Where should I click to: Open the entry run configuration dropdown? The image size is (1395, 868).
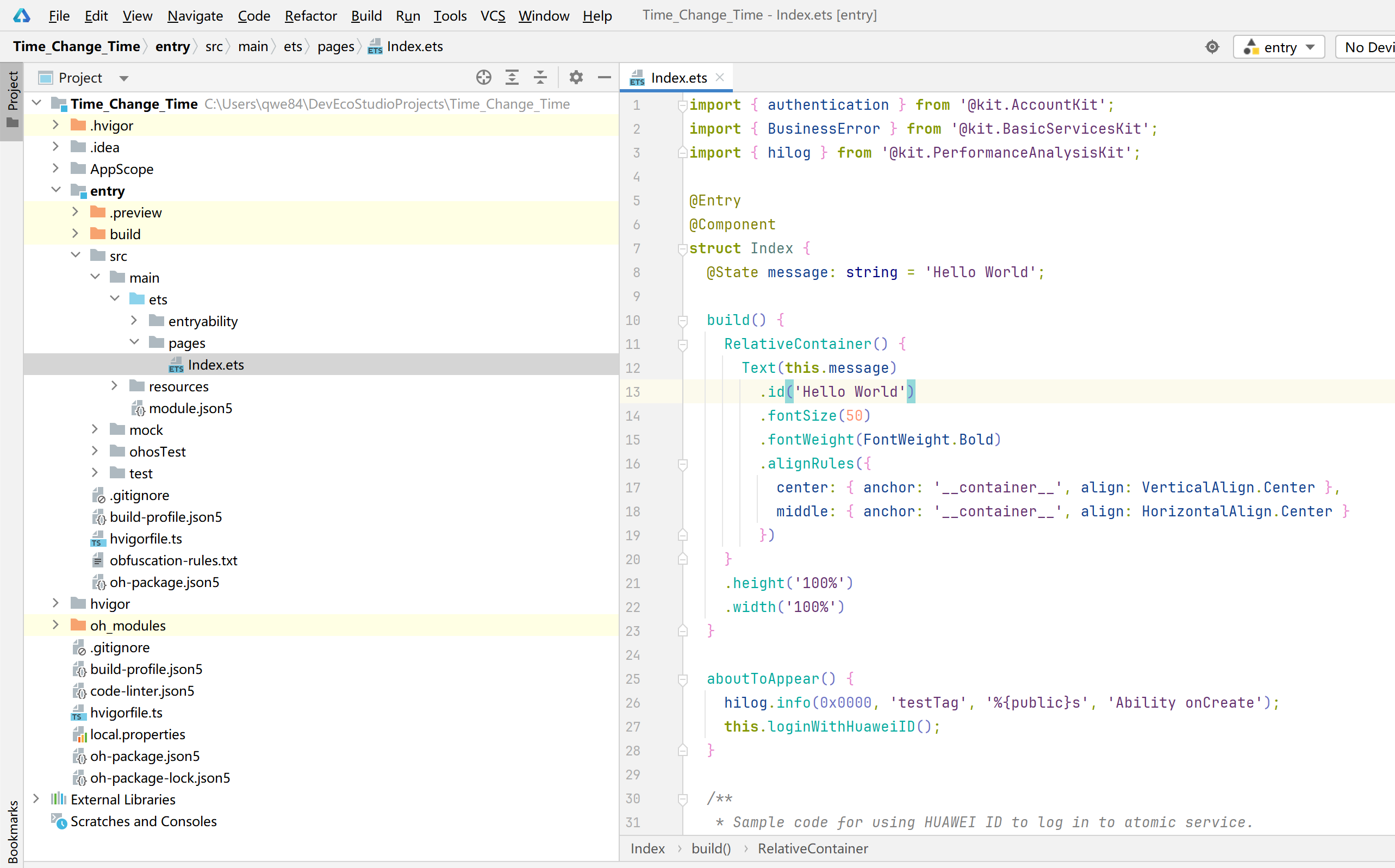(x=1279, y=47)
